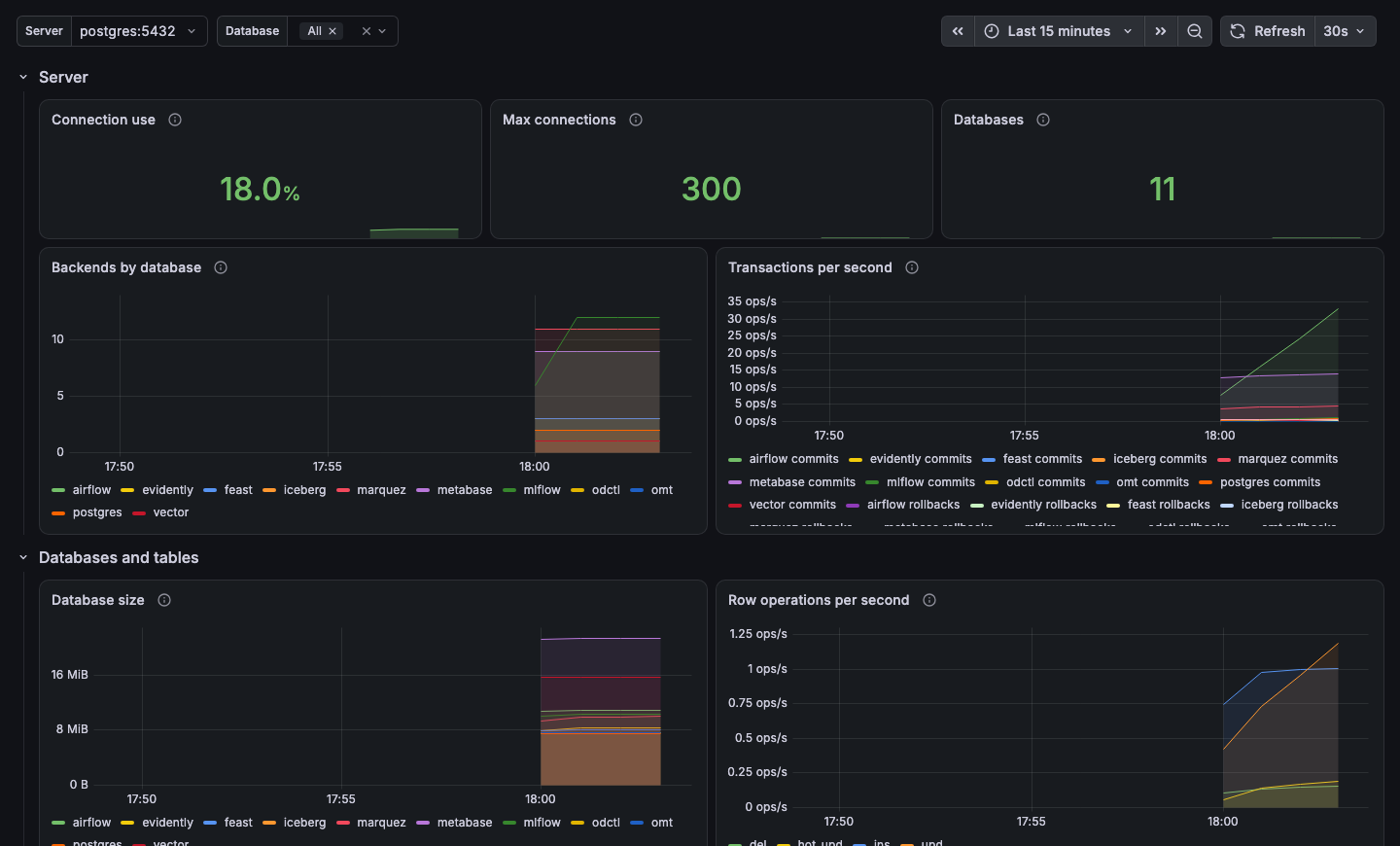Viewport: 1400px width, 846px height.
Task: Click the Connection use panel title
Action: (103, 120)
